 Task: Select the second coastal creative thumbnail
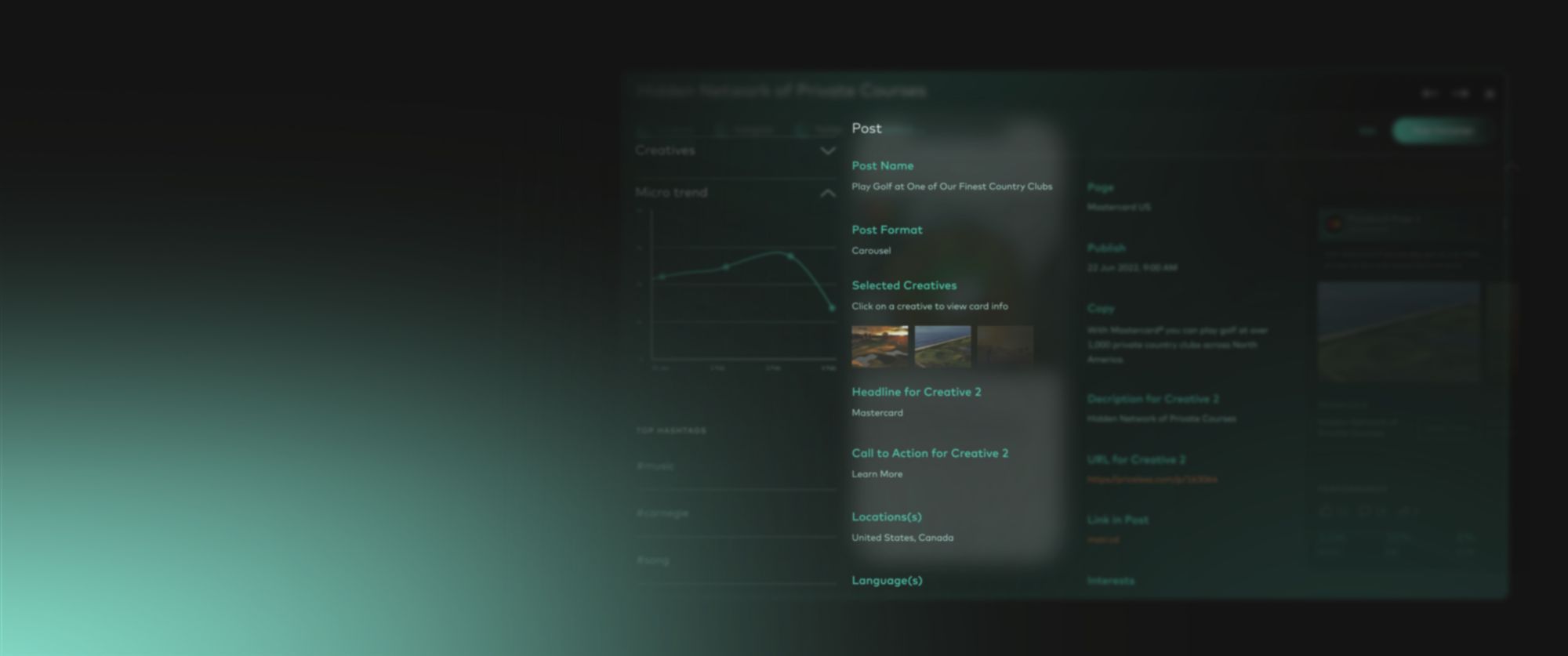point(942,346)
